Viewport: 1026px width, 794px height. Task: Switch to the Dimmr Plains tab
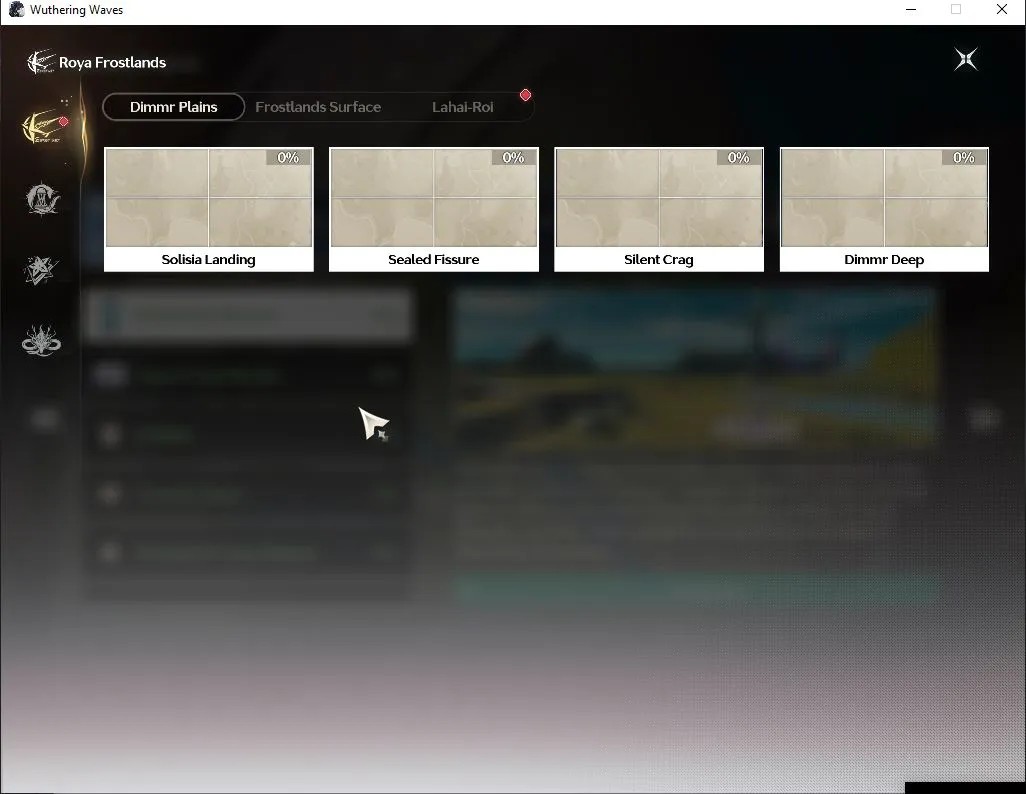[173, 107]
